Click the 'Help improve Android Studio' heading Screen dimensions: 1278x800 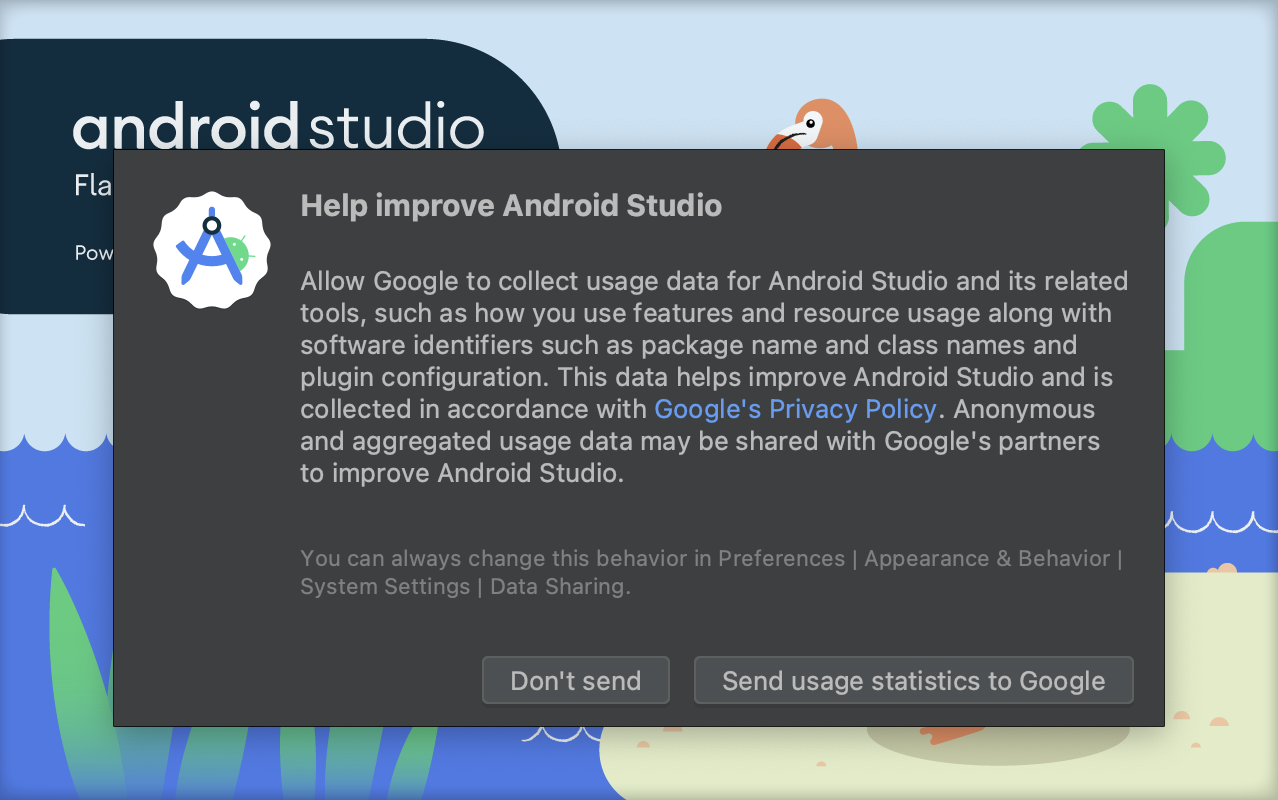coord(511,206)
